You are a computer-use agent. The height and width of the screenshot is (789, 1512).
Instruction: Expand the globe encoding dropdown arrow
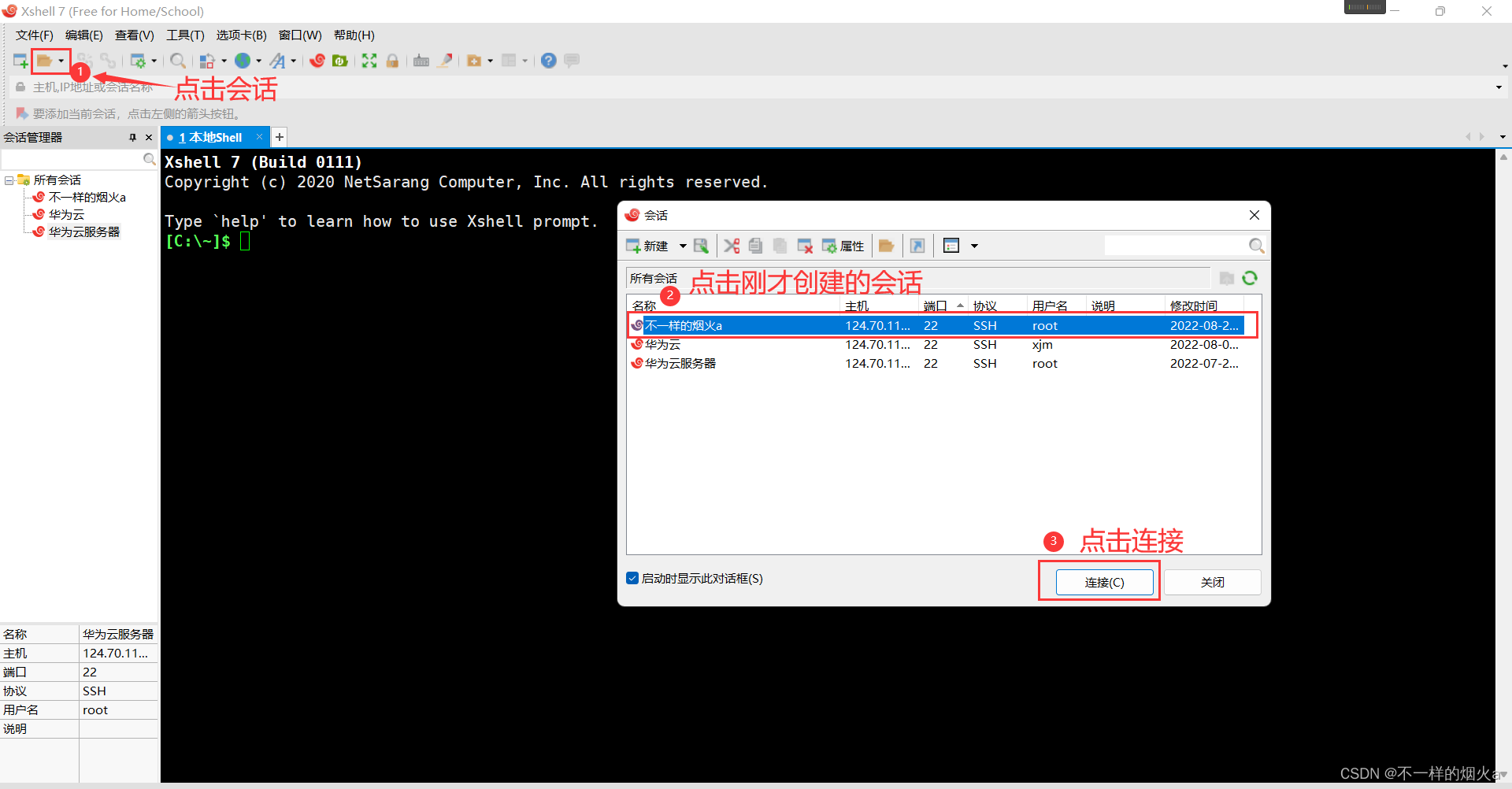[258, 61]
